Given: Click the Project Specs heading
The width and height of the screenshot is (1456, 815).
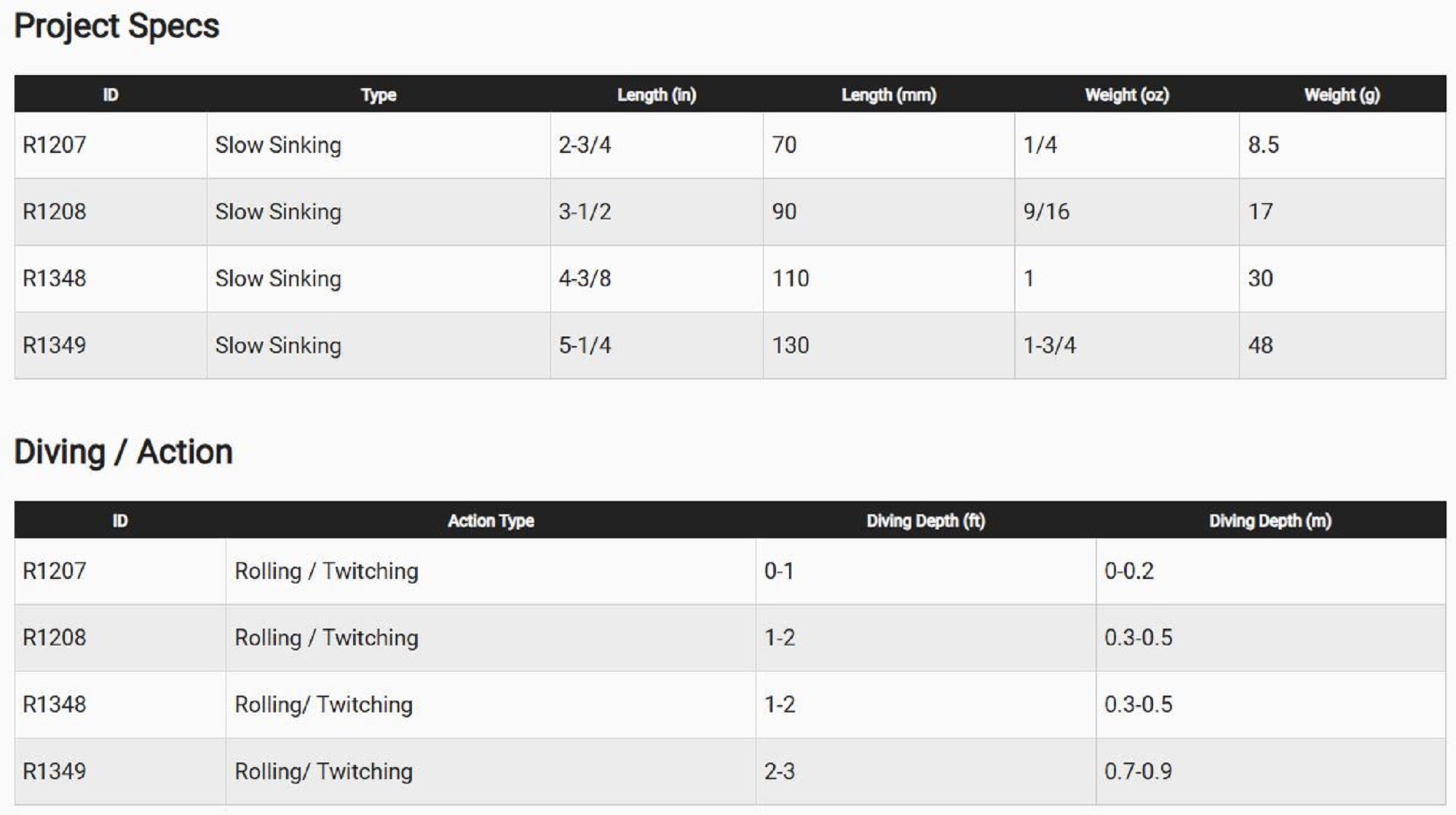Looking at the screenshot, I should [x=116, y=27].
